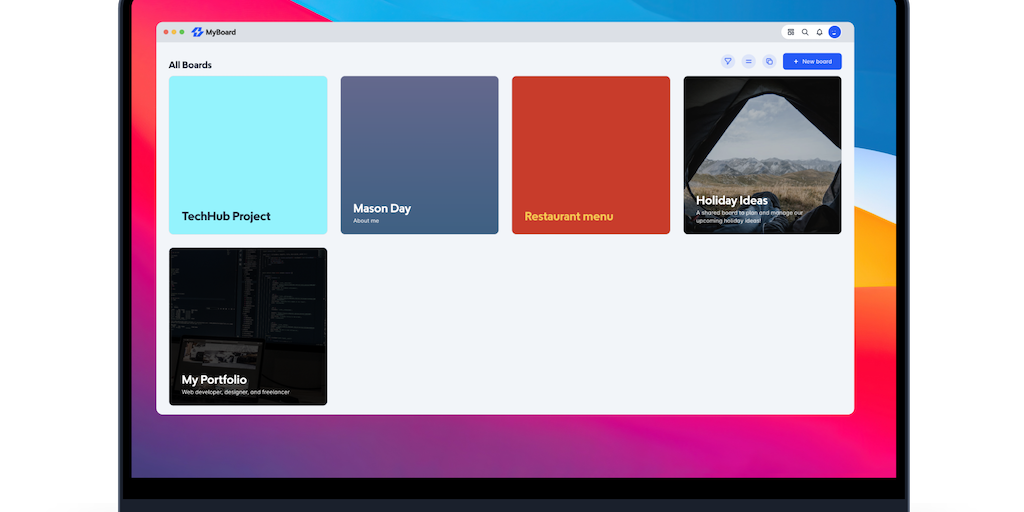Viewport: 1024px width, 512px height.
Task: Open notifications via the bell icon
Action: point(819,32)
